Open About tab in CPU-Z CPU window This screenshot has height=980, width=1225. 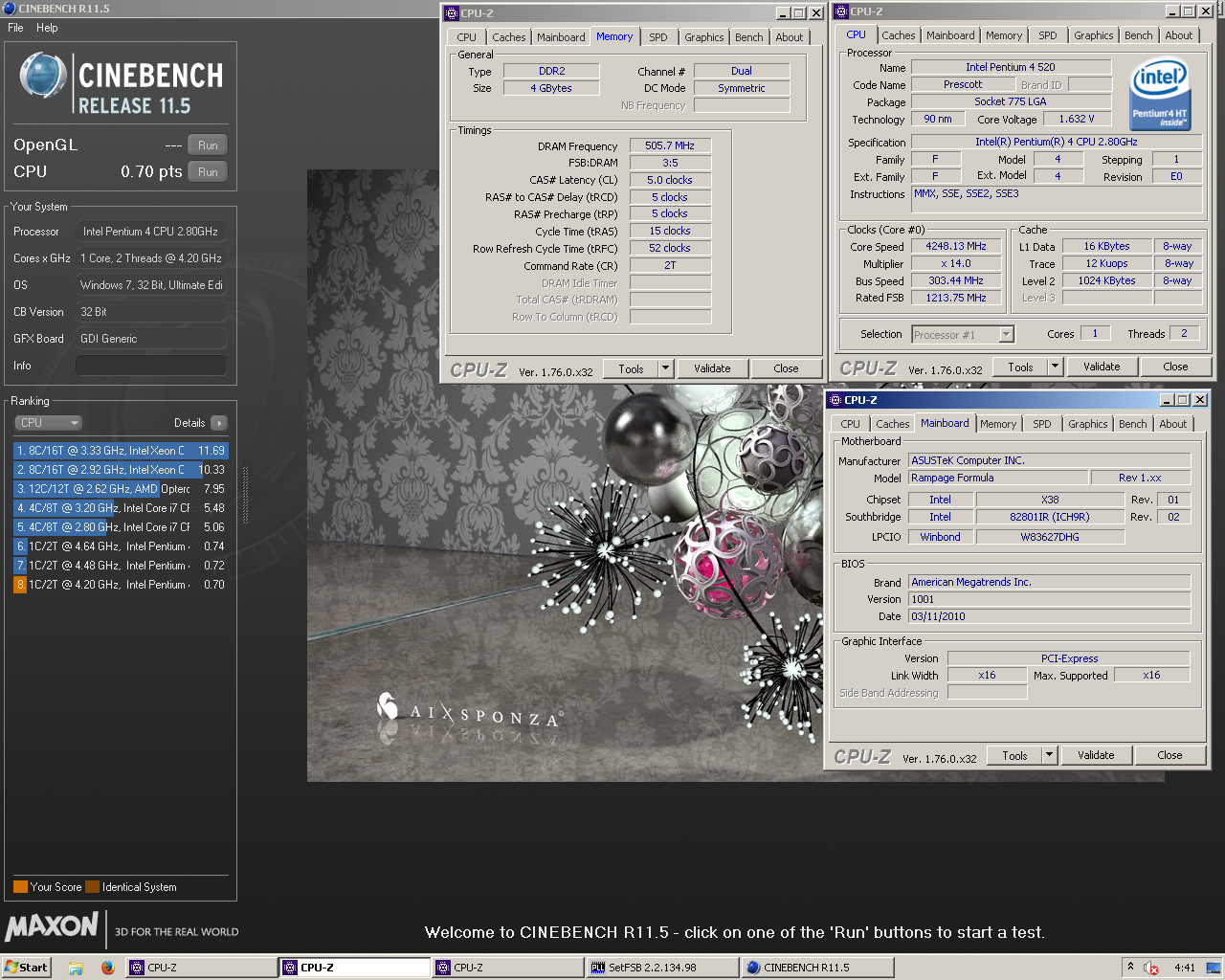click(1179, 35)
